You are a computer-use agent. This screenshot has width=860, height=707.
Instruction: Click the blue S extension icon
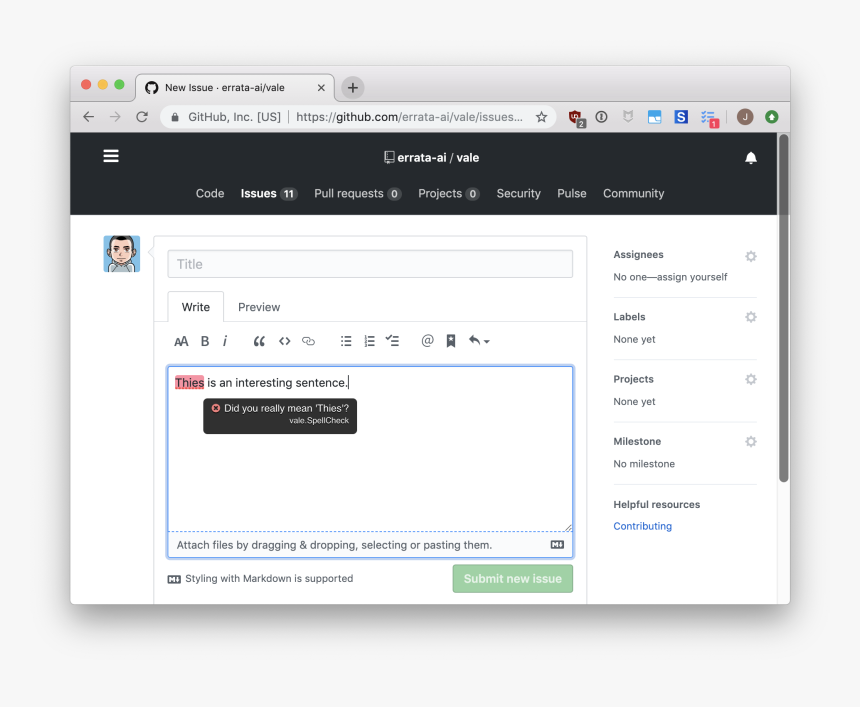click(x=681, y=117)
